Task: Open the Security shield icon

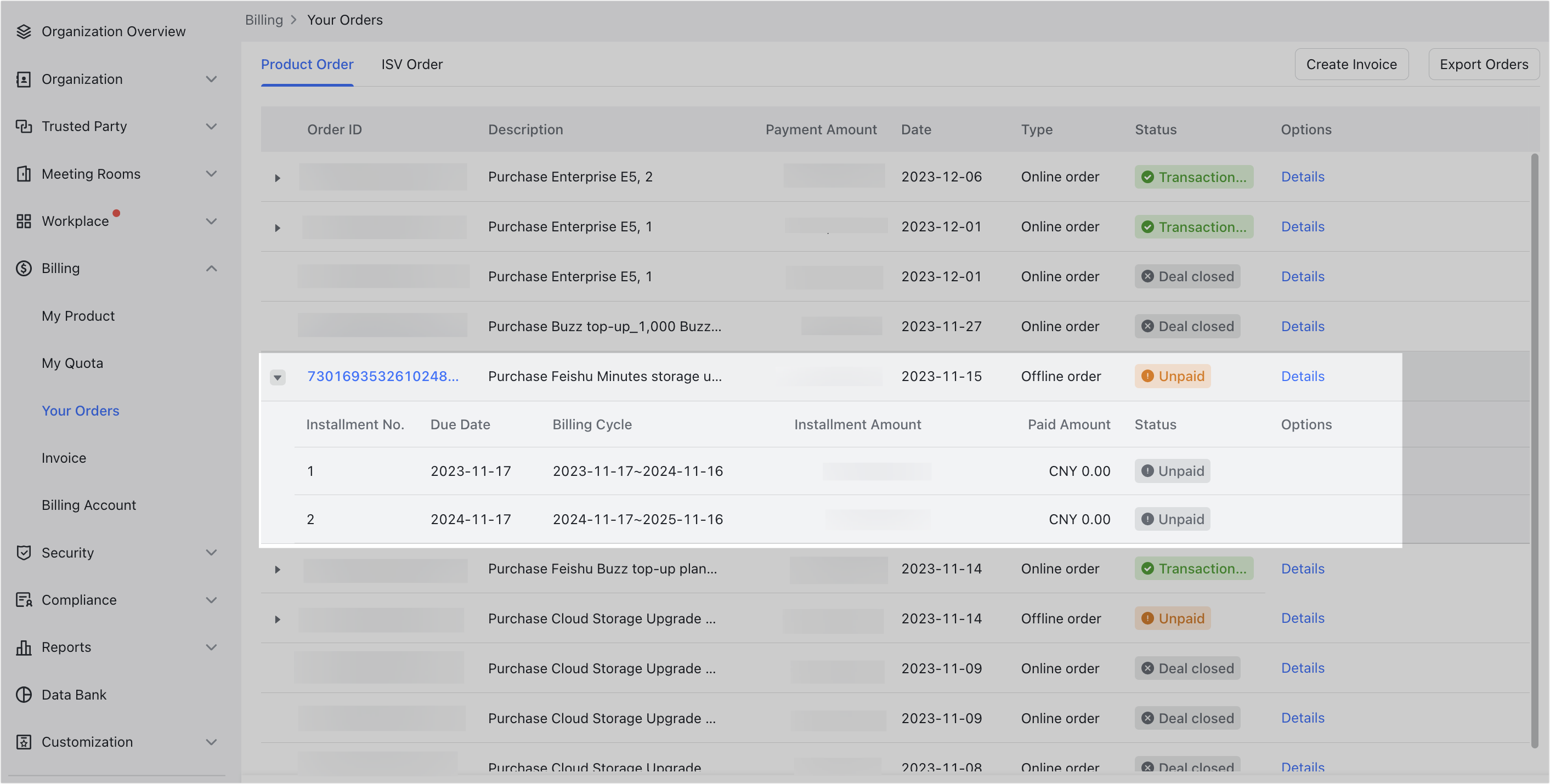Action: 24,552
